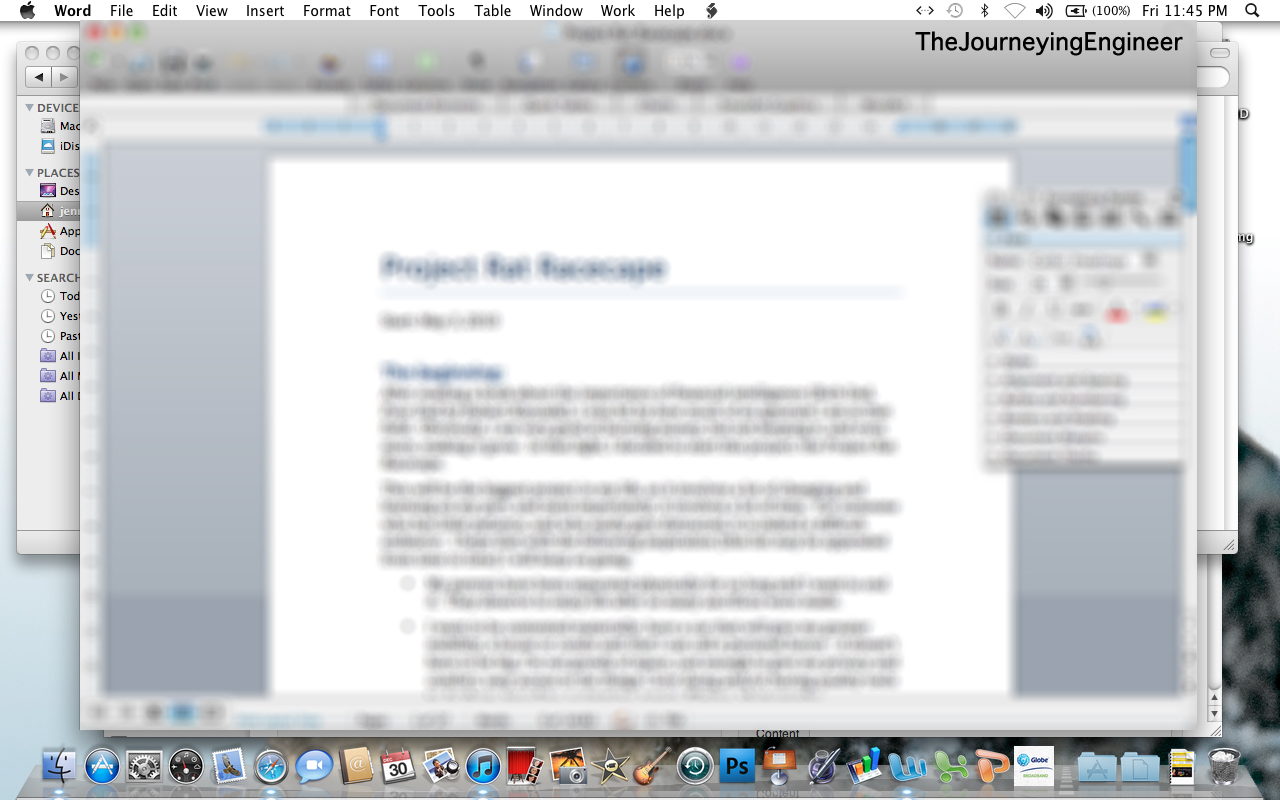Click the AirPort Wi-Fi status icon
This screenshot has width=1280, height=800.
pyautogui.click(x=1014, y=11)
